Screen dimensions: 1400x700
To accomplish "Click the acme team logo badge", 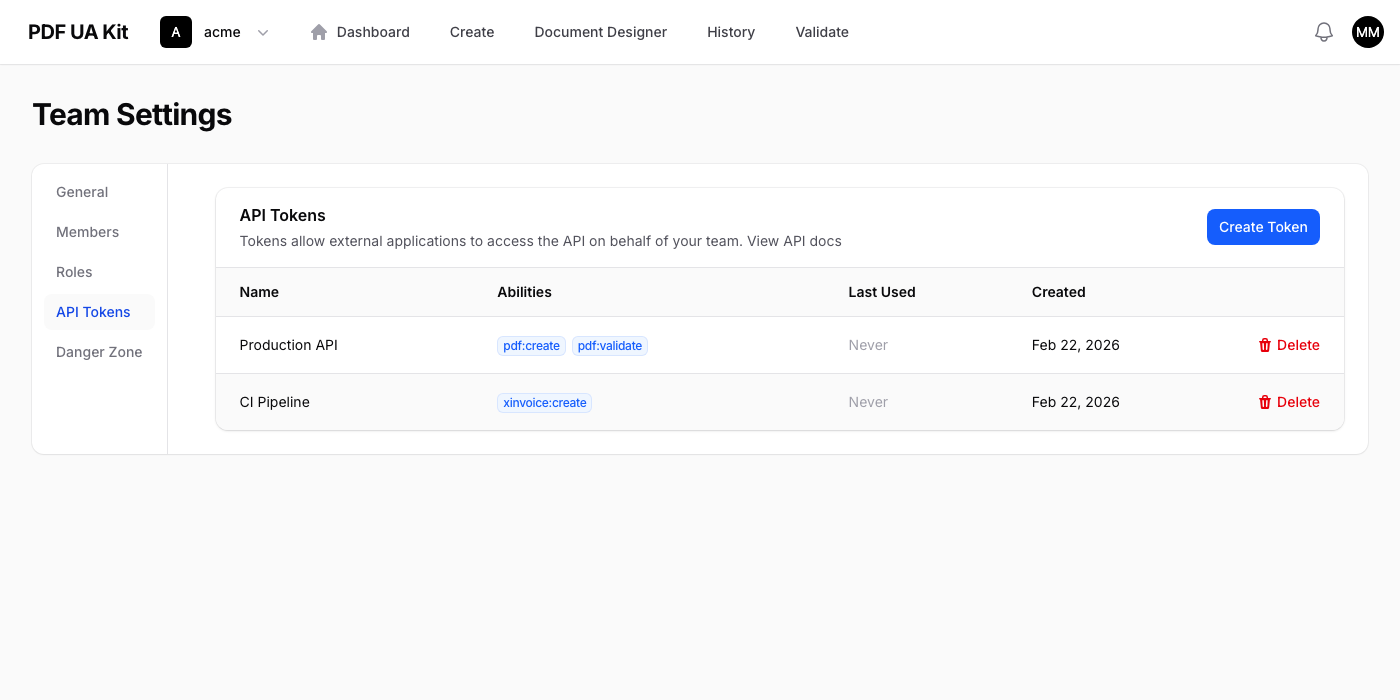I will [x=175, y=31].
